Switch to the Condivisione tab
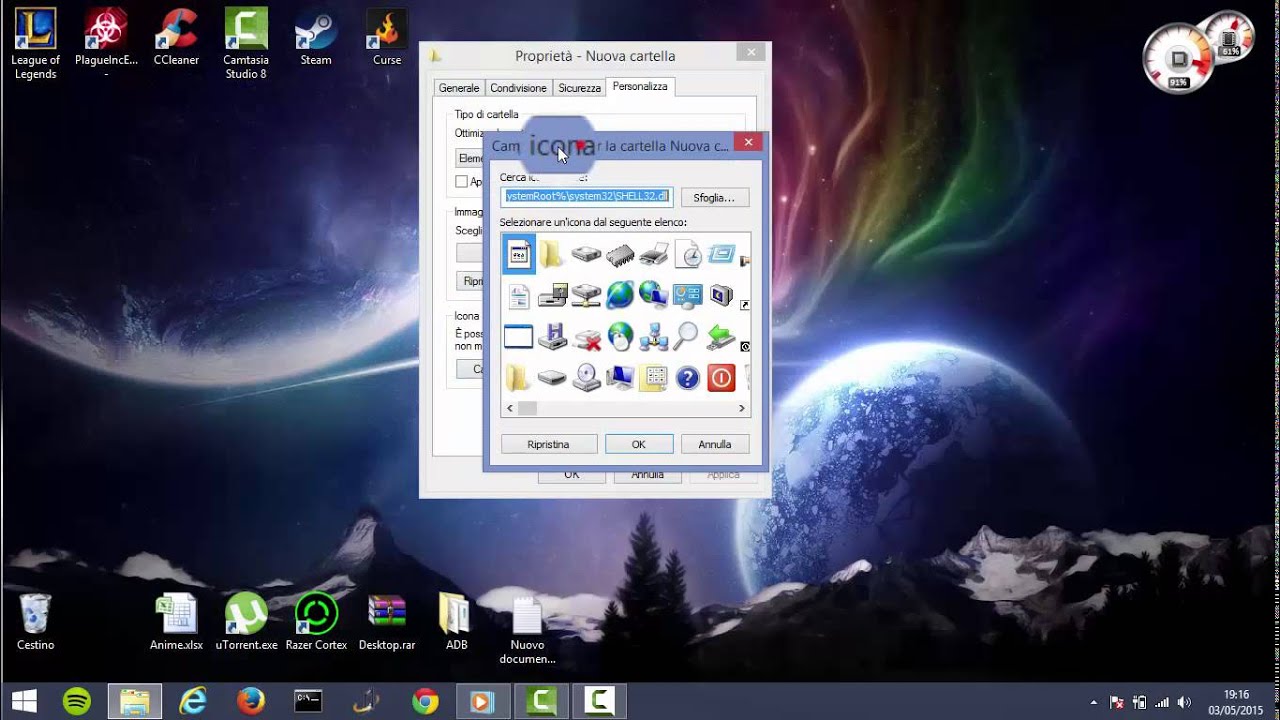Screen dimensions: 1280x720 (518, 88)
